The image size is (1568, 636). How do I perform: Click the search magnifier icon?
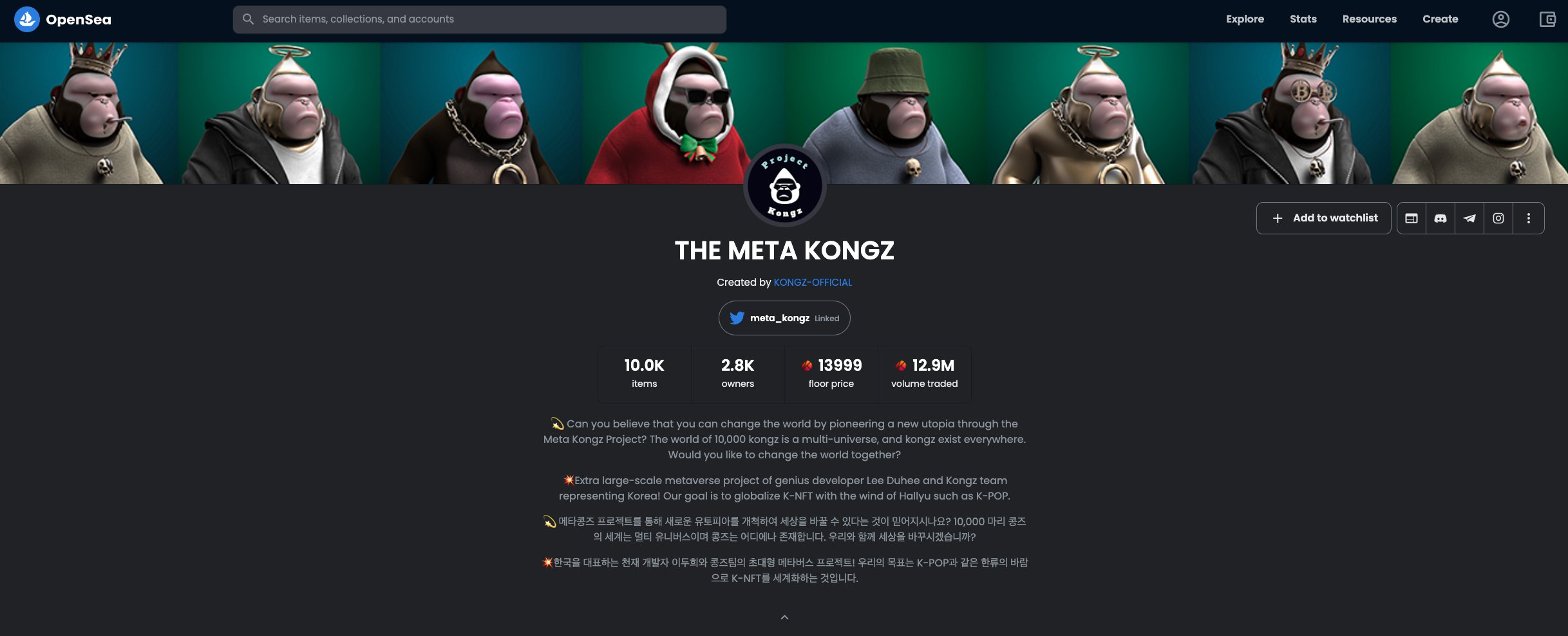coord(248,19)
